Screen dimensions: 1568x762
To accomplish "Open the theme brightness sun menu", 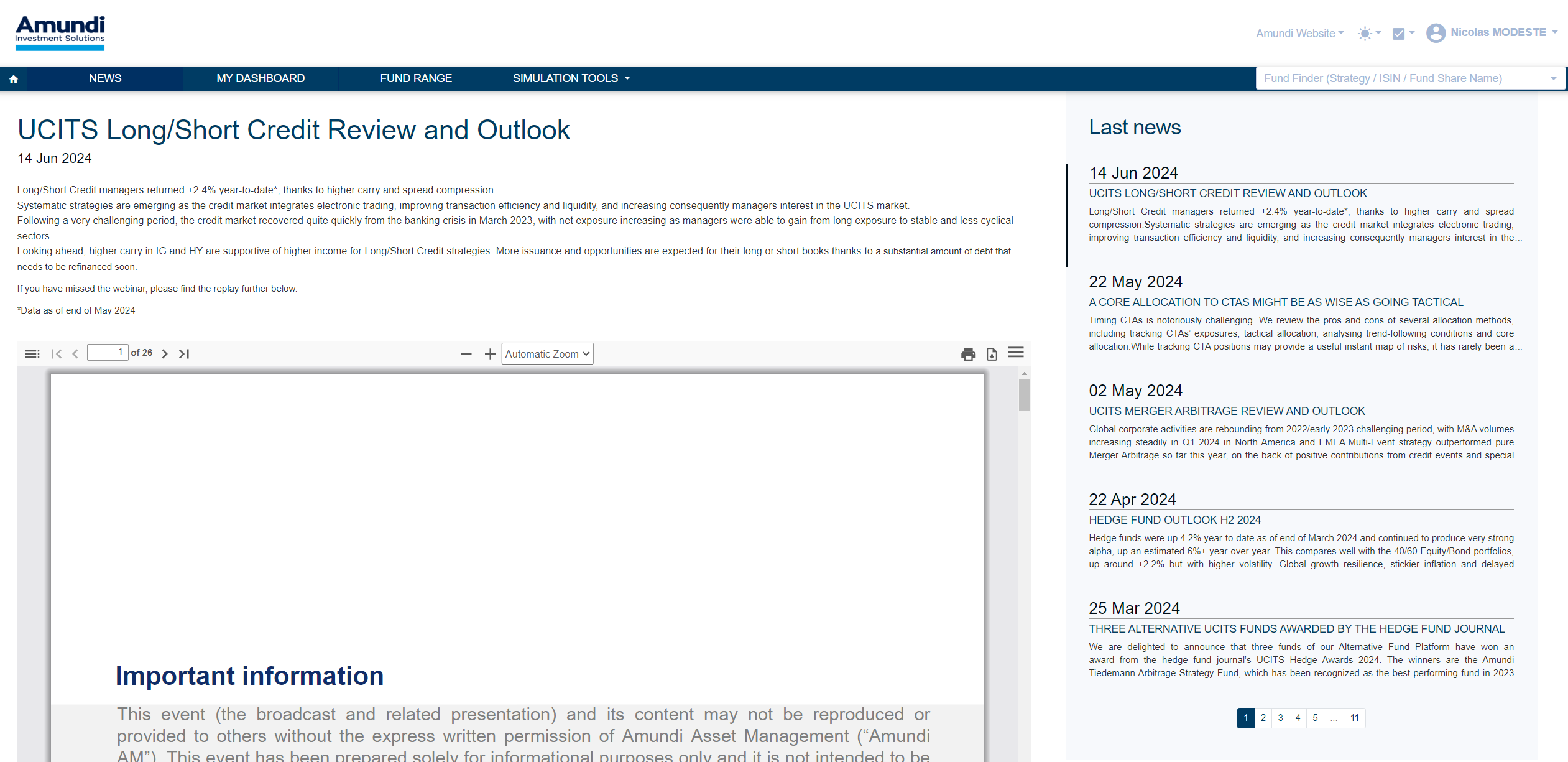I will click(1369, 34).
